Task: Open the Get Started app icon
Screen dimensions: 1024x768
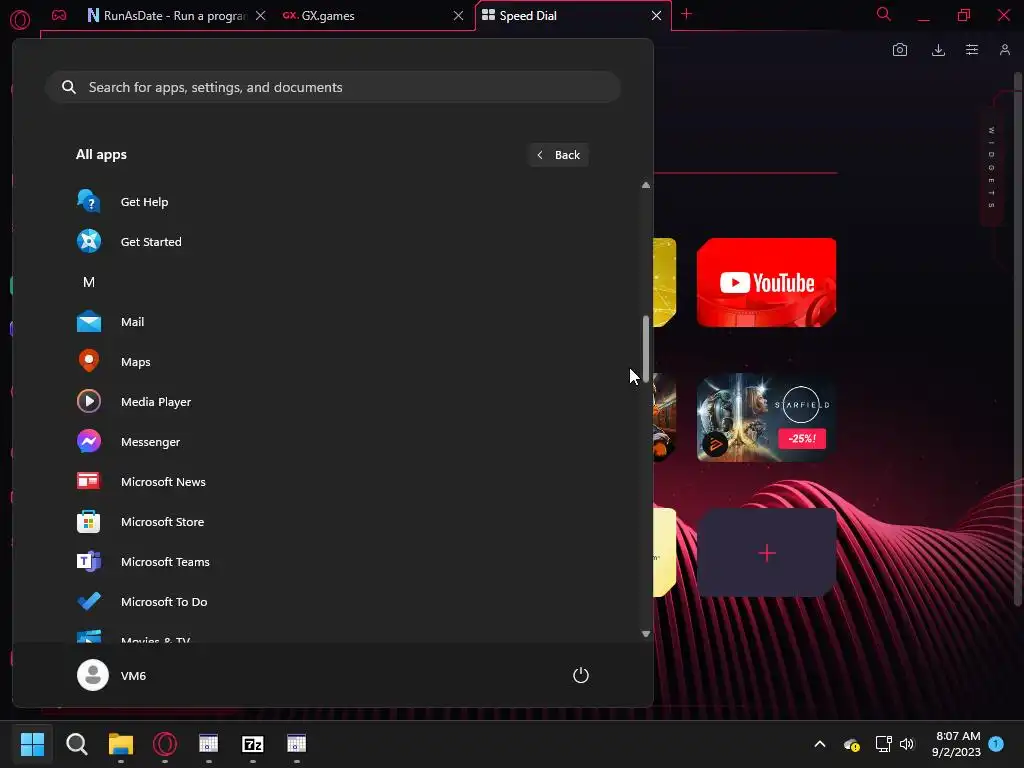Action: [x=89, y=242]
